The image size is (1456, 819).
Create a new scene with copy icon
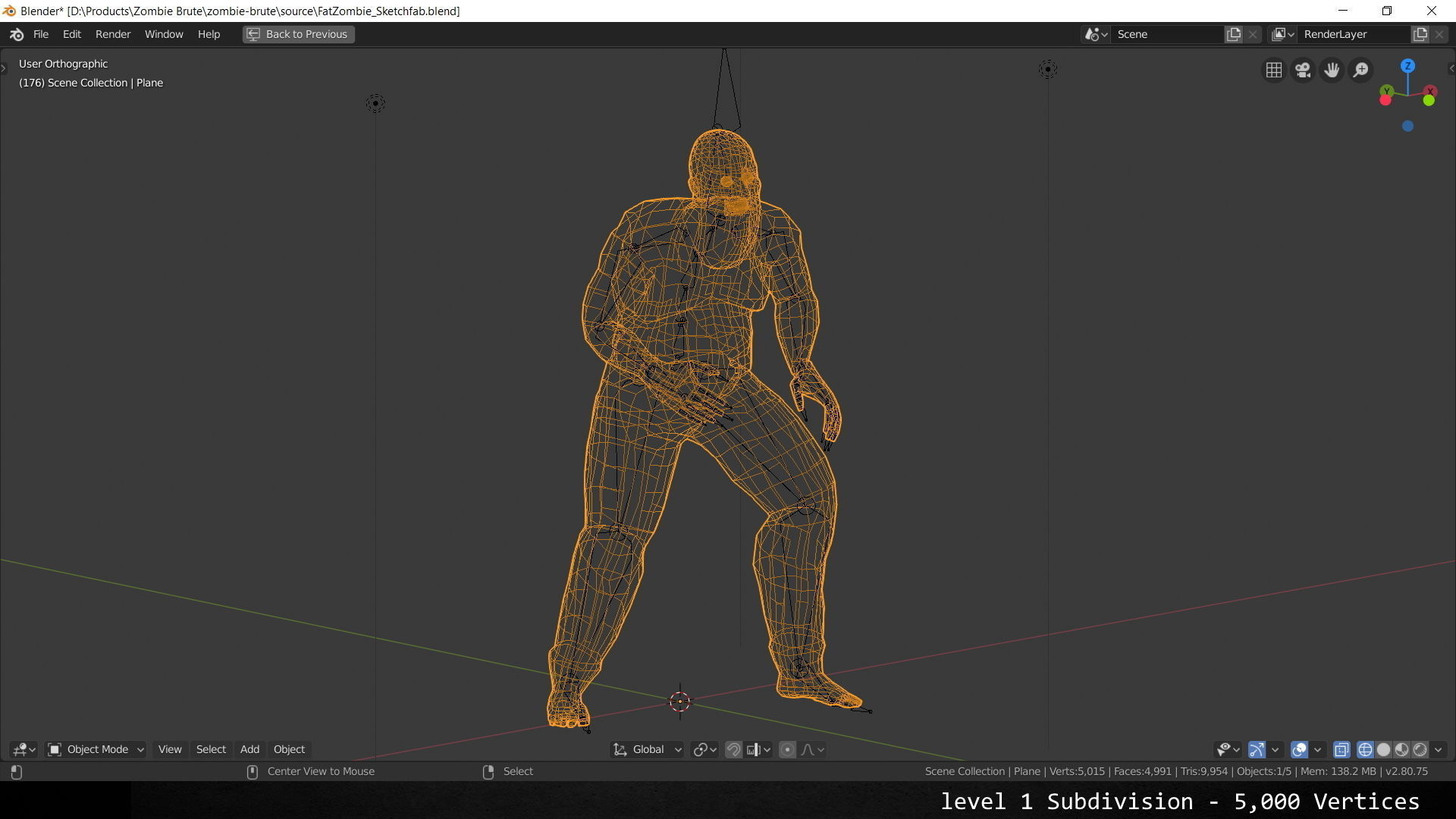point(1234,34)
